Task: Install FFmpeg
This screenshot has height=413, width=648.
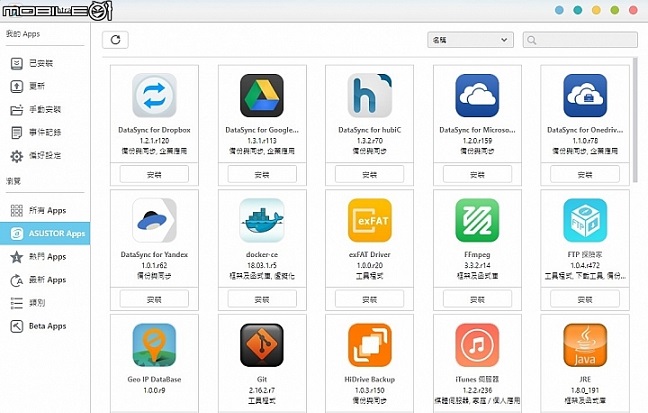Action: [x=477, y=299]
